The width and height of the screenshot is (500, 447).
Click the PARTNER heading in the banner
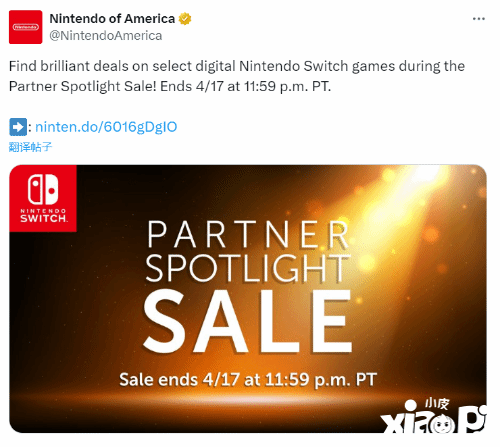tap(248, 234)
